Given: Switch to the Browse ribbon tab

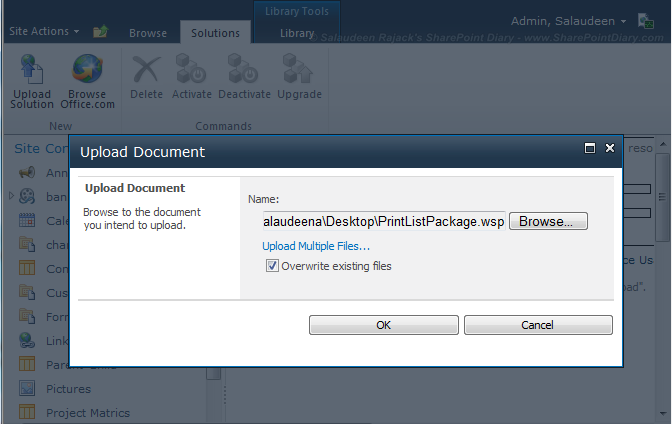Looking at the screenshot, I should [x=148, y=33].
